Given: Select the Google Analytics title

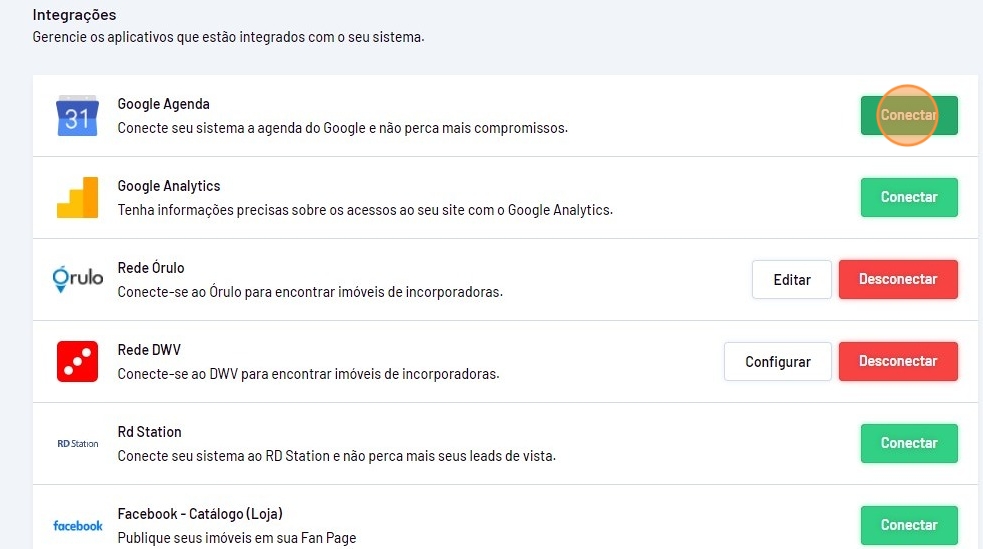Looking at the screenshot, I should click(168, 186).
